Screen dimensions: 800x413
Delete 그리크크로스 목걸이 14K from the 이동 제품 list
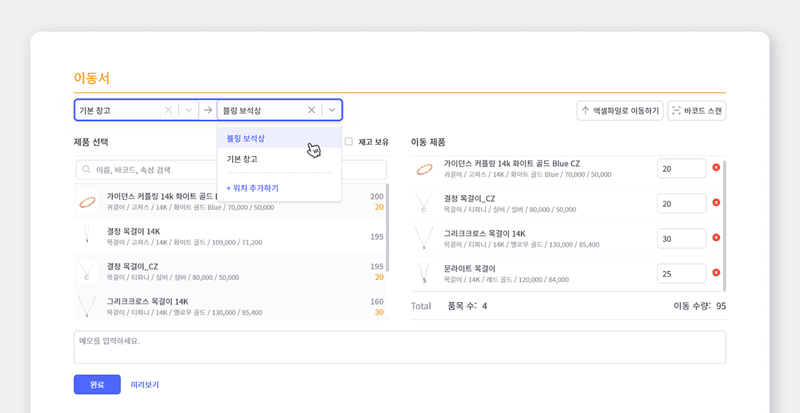pos(716,238)
